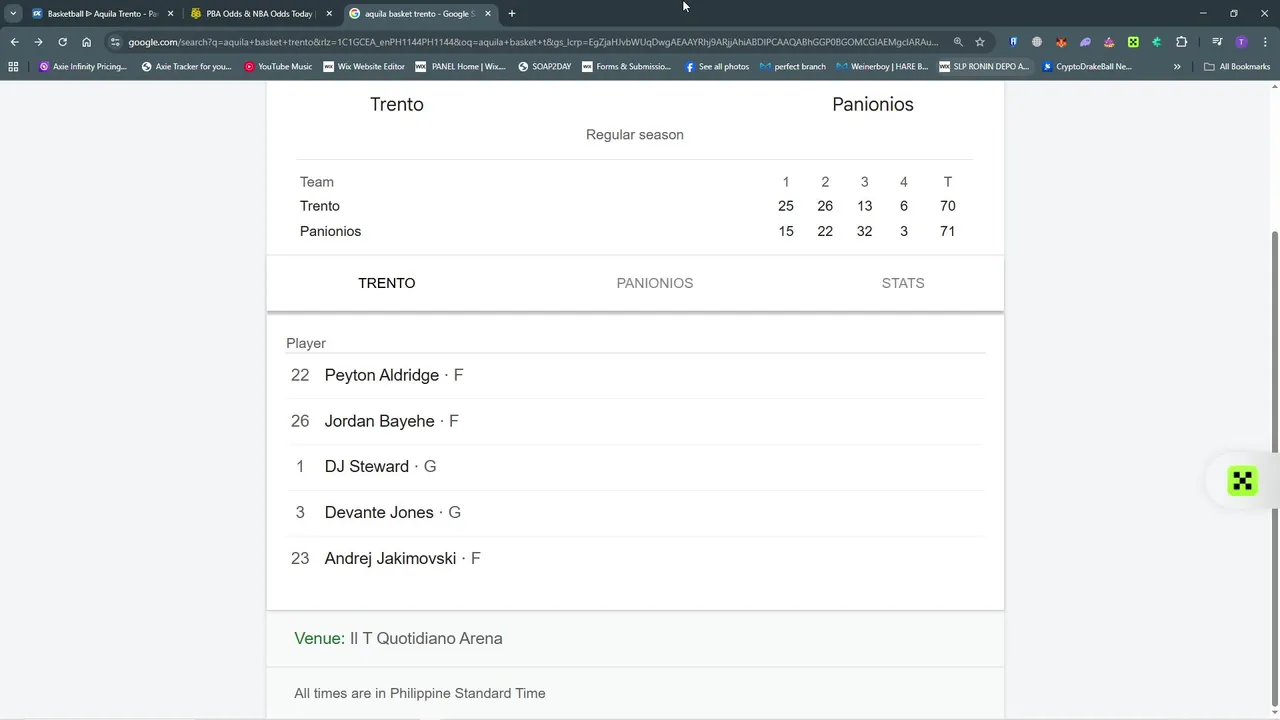Select player Andrej Jakimovski
The image size is (1280, 720).
pyautogui.click(x=390, y=558)
